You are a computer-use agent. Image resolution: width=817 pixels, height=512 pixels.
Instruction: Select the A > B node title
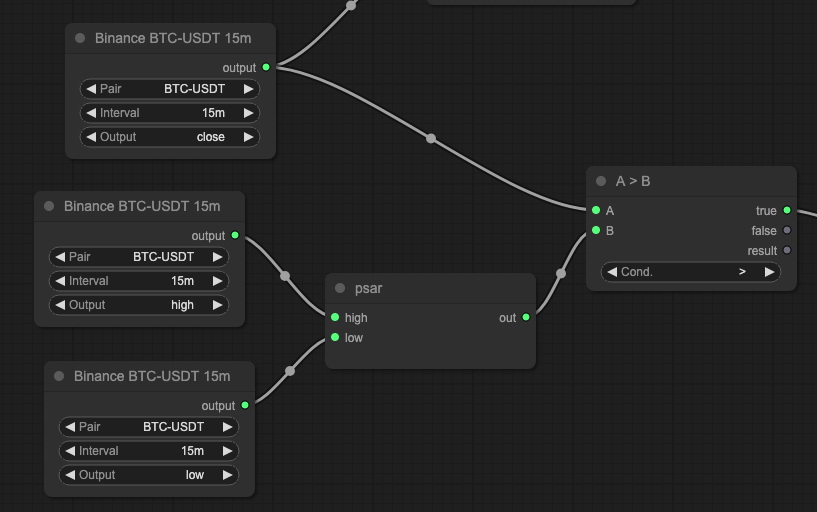(x=633, y=181)
